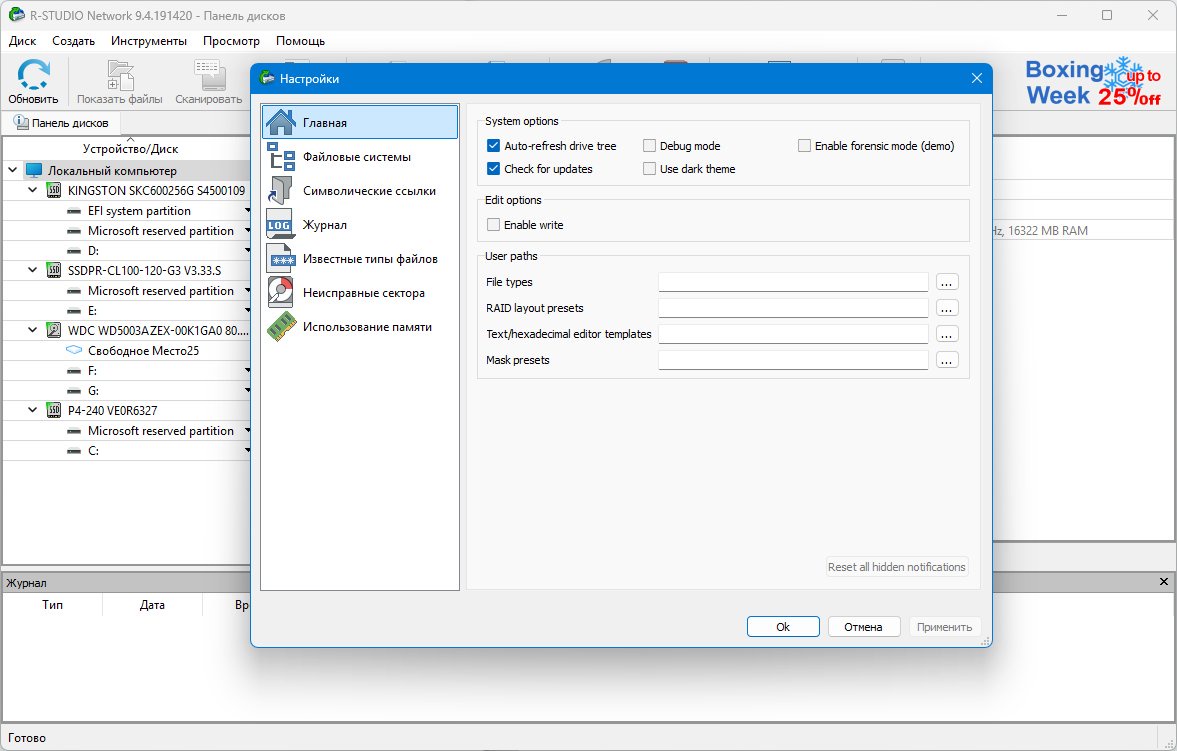Viewport: 1177px width, 751px height.
Task: Switch to the Панель дисков tab
Action: coord(61,123)
